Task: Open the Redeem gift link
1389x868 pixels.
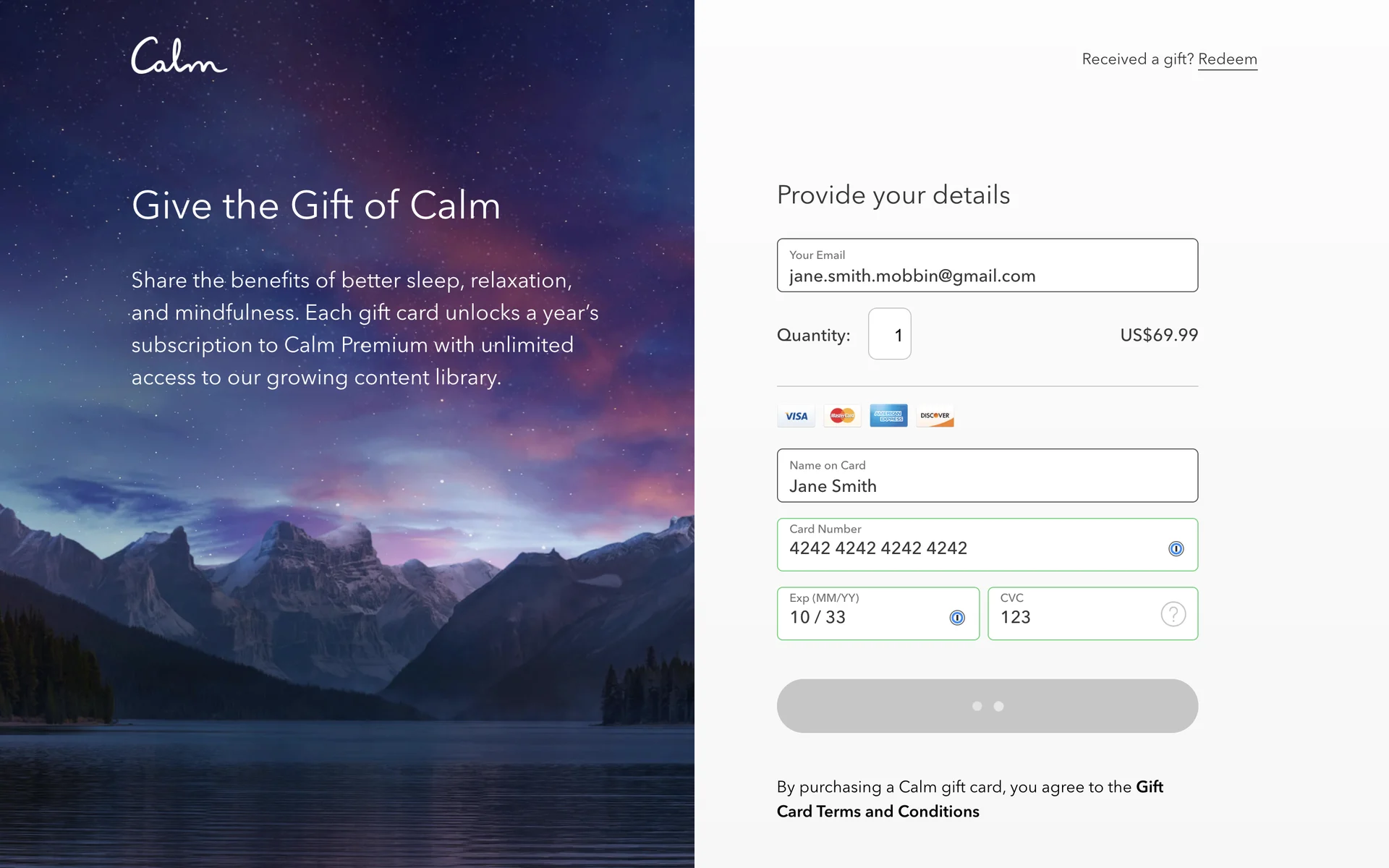Action: click(x=1227, y=59)
